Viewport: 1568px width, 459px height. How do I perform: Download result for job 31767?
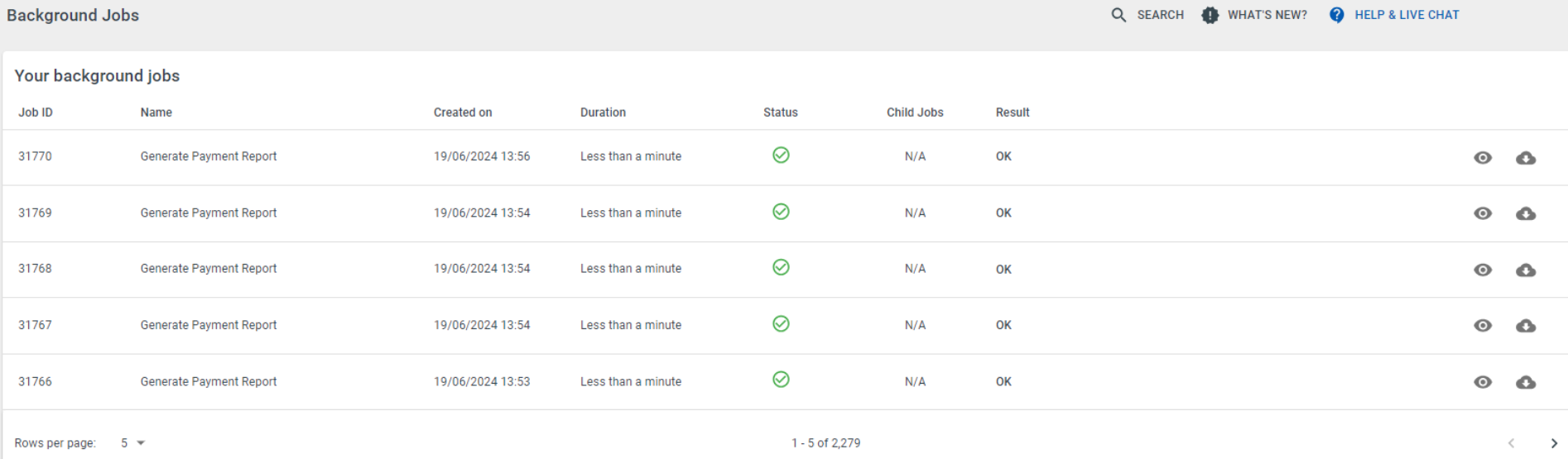pos(1526,326)
